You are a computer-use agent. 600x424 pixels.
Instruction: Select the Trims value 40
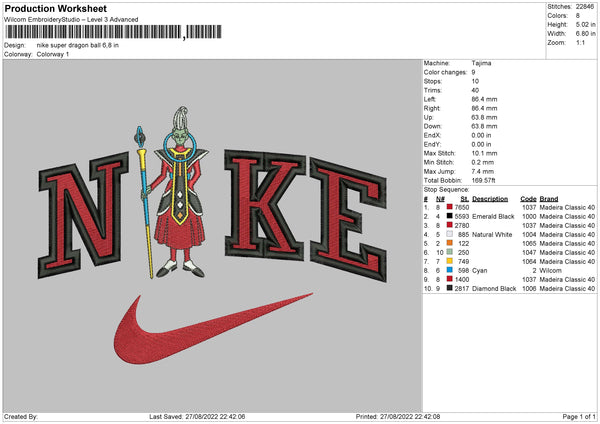(475, 90)
